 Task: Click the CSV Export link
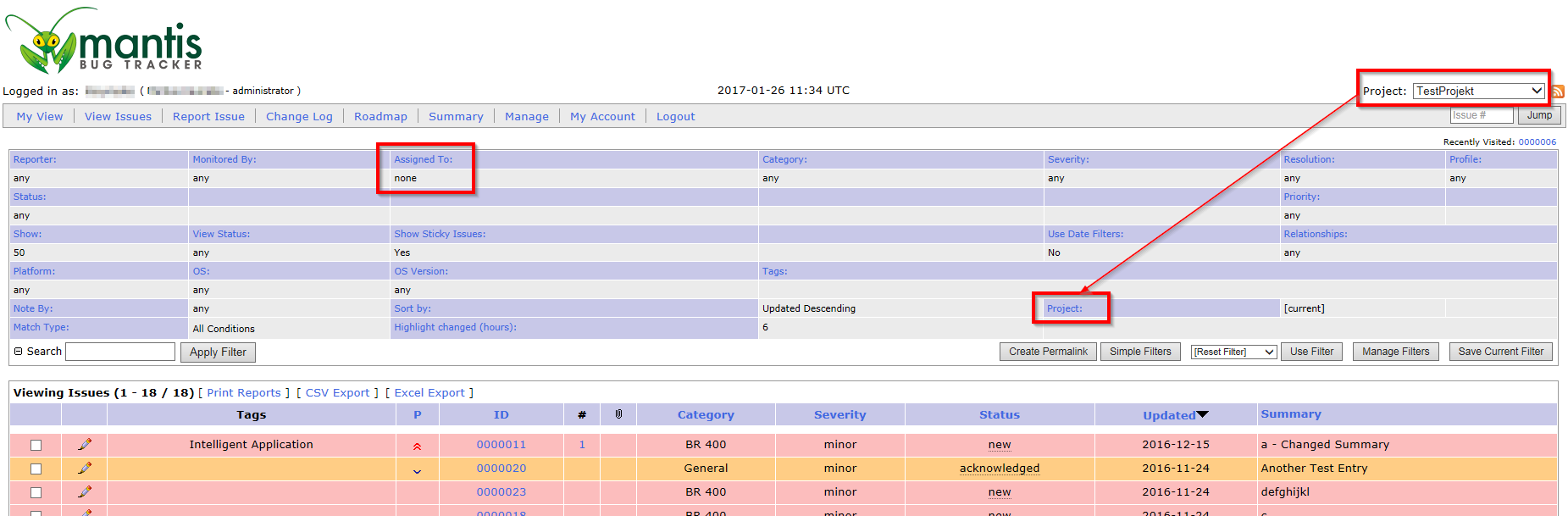pos(337,392)
